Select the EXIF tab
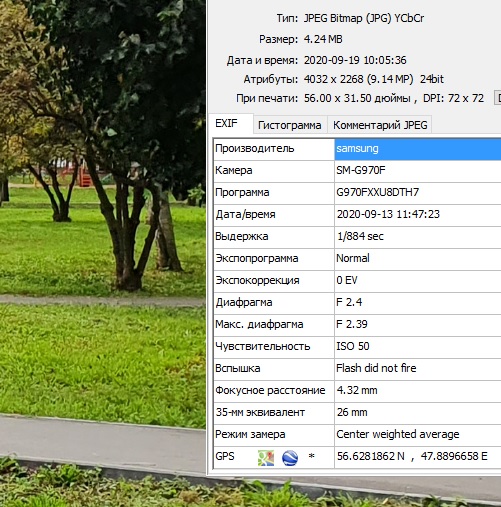The width and height of the screenshot is (501, 507). click(230, 124)
